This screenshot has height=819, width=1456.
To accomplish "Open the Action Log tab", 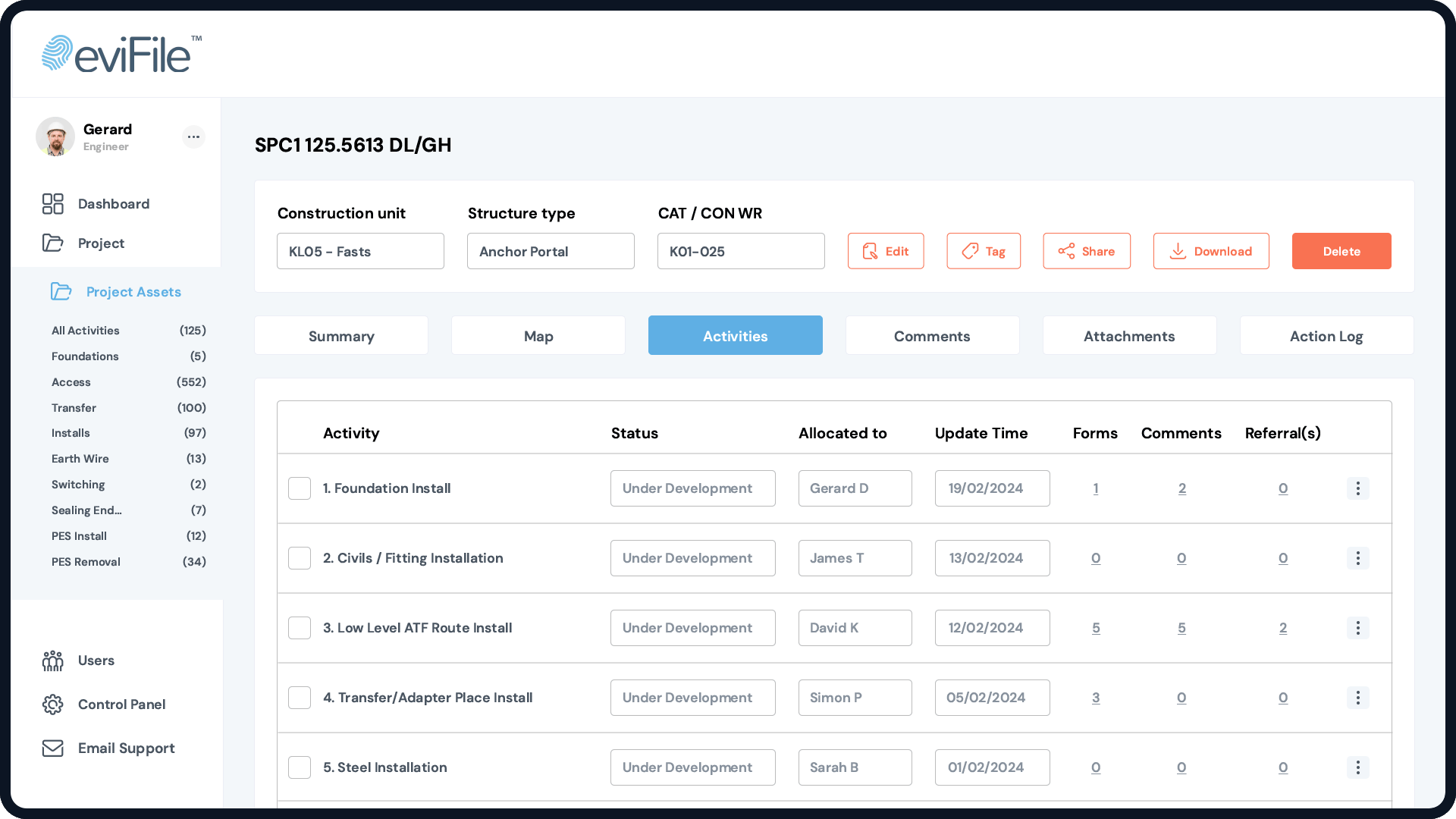I will tap(1326, 335).
